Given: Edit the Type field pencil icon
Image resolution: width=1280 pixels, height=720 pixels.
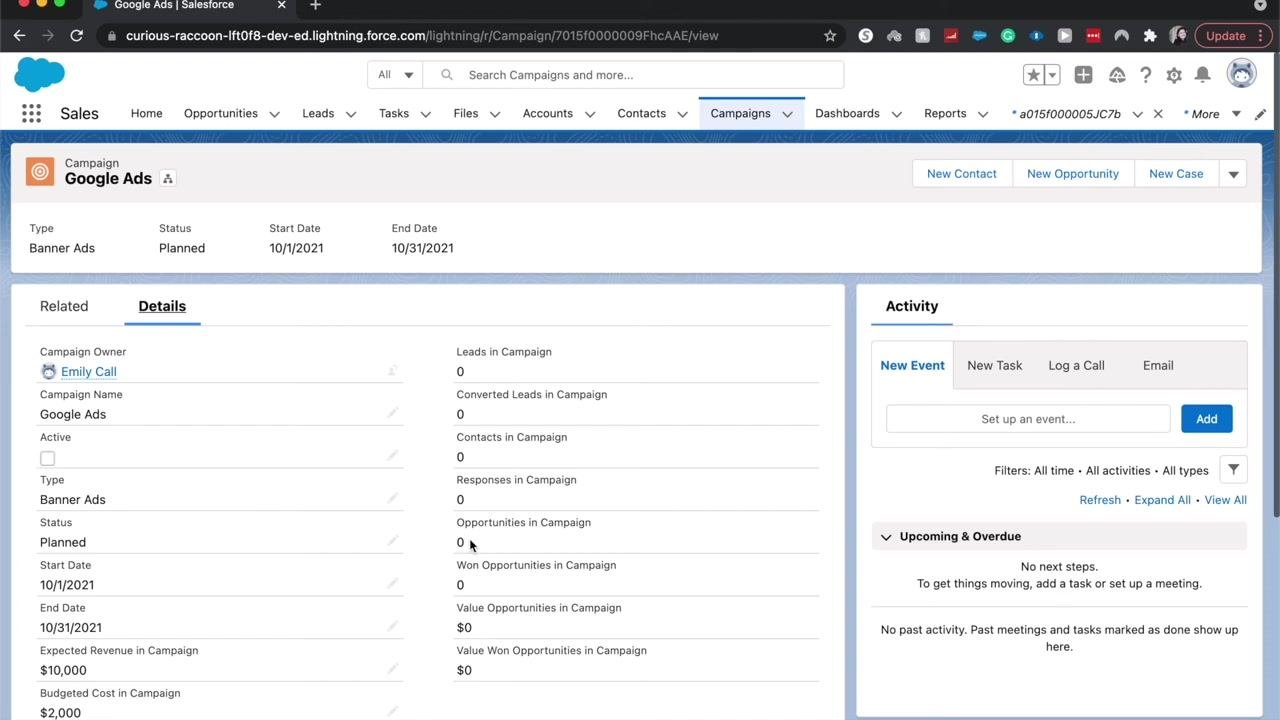Looking at the screenshot, I should (x=393, y=497).
